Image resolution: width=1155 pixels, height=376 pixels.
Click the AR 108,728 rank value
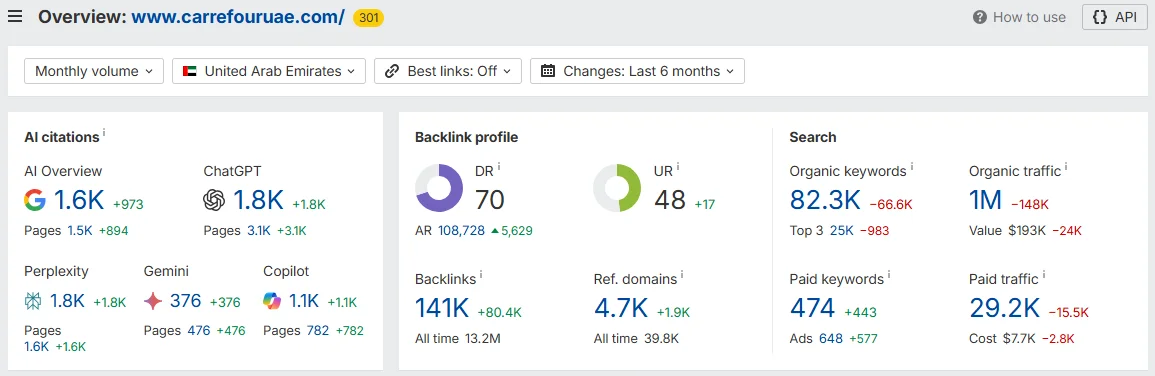tap(462, 231)
